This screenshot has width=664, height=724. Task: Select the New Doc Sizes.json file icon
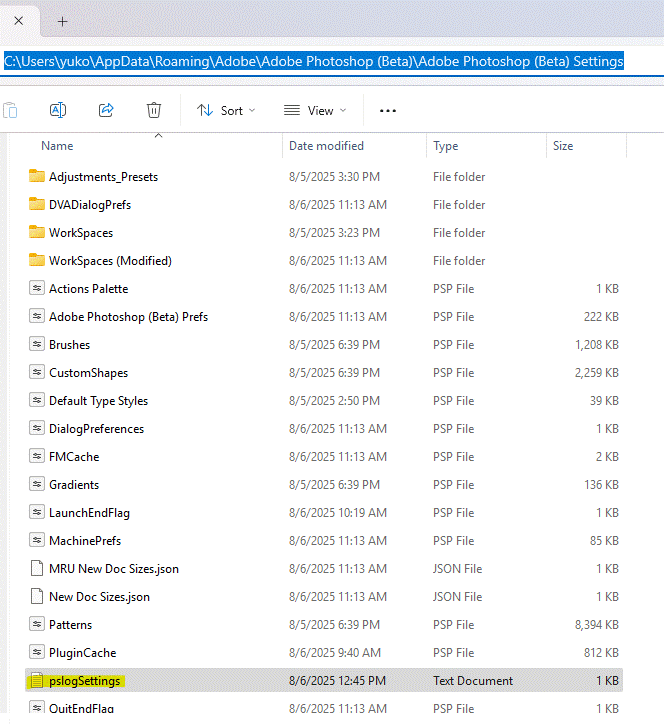tap(37, 596)
